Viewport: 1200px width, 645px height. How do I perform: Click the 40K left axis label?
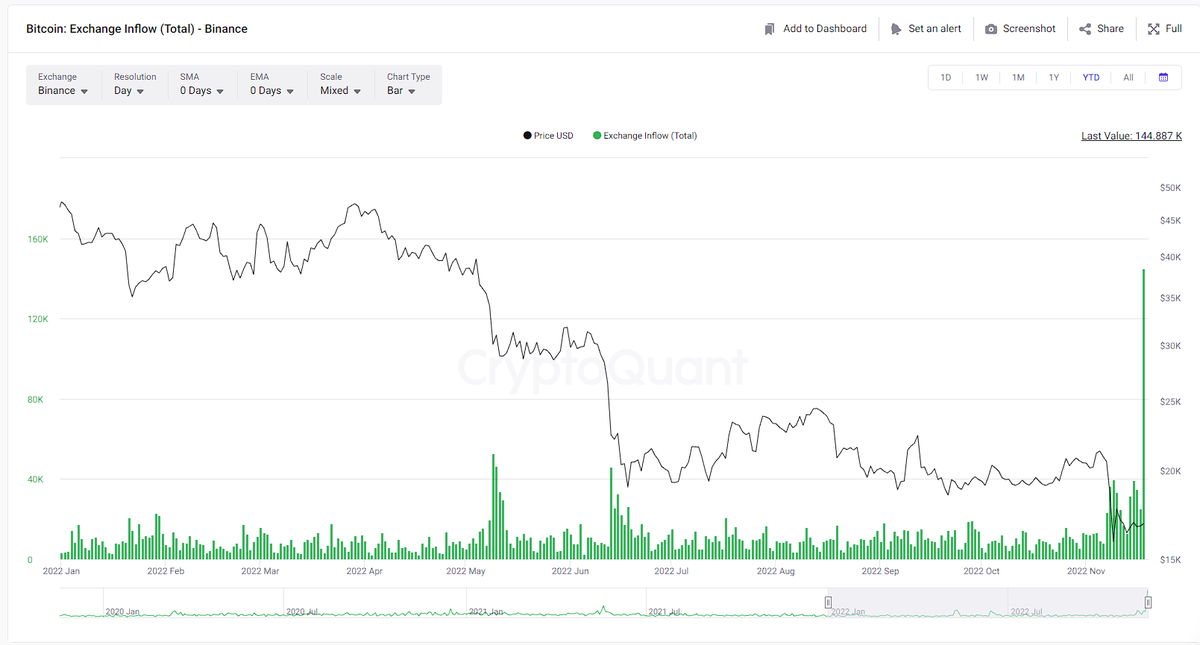pyautogui.click(x=35, y=480)
